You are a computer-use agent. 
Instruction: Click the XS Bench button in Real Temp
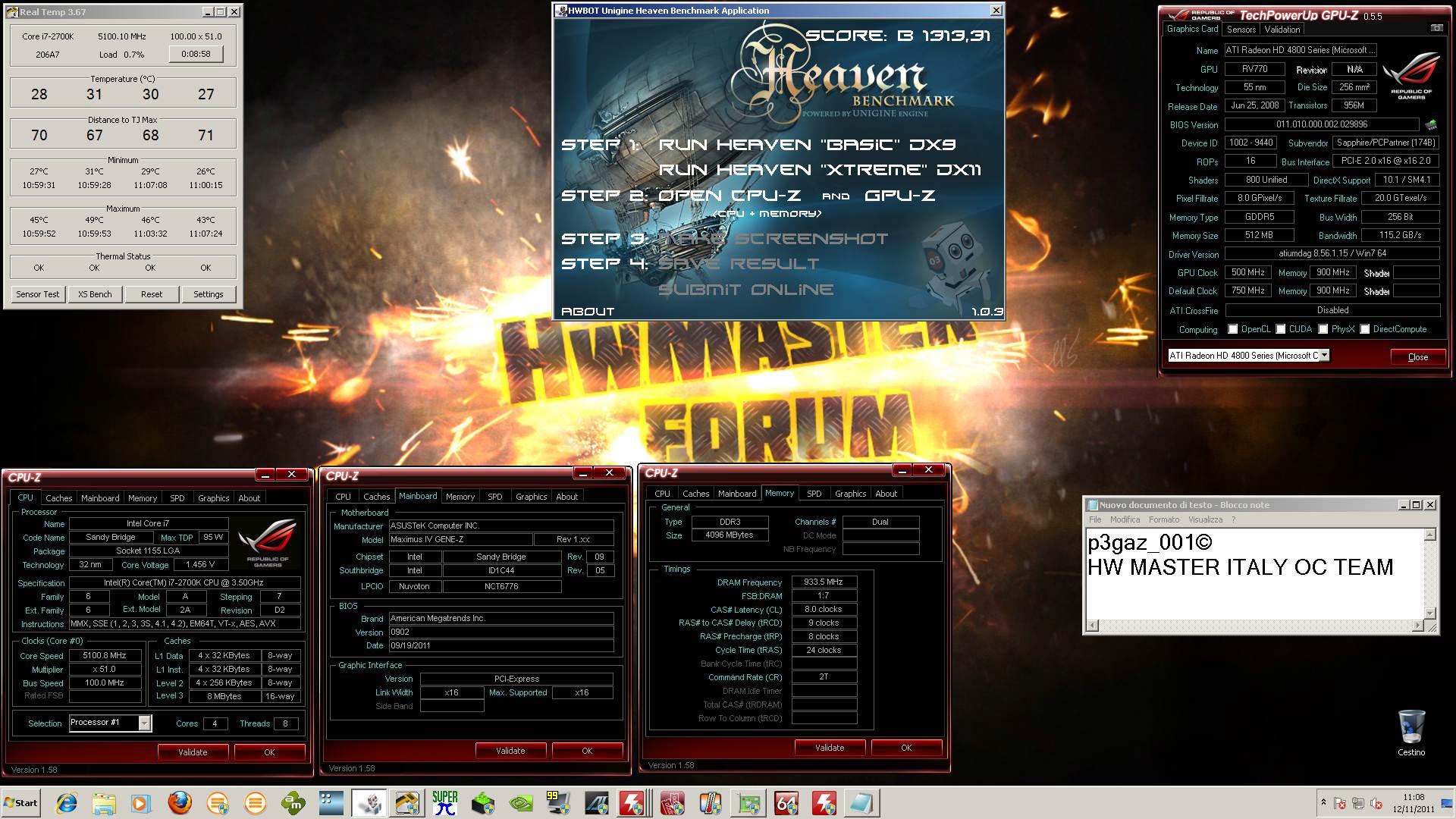pos(95,294)
